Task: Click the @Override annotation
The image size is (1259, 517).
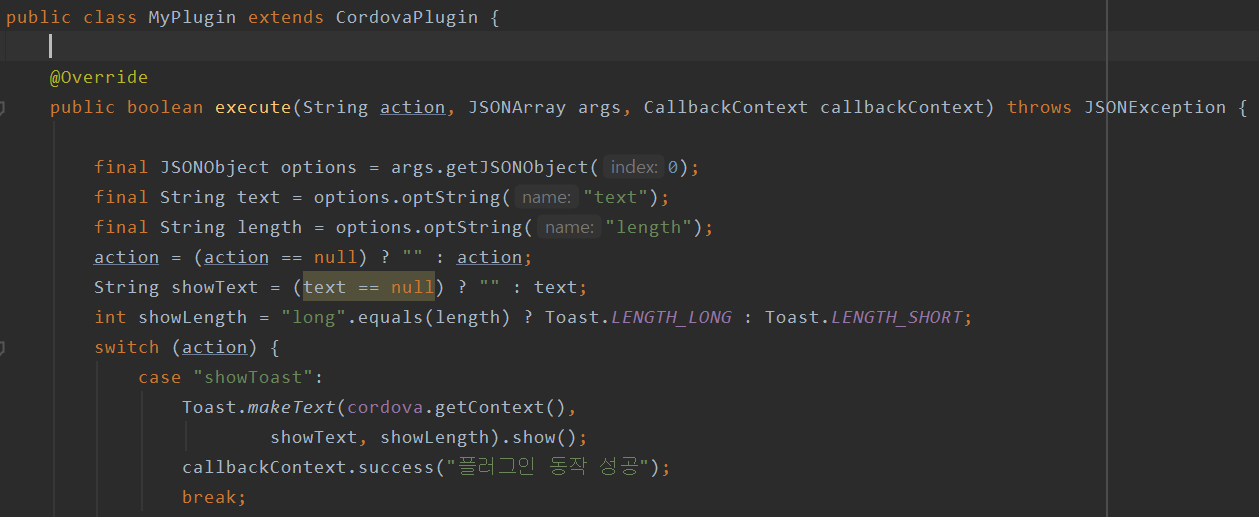Action: pyautogui.click(x=99, y=77)
